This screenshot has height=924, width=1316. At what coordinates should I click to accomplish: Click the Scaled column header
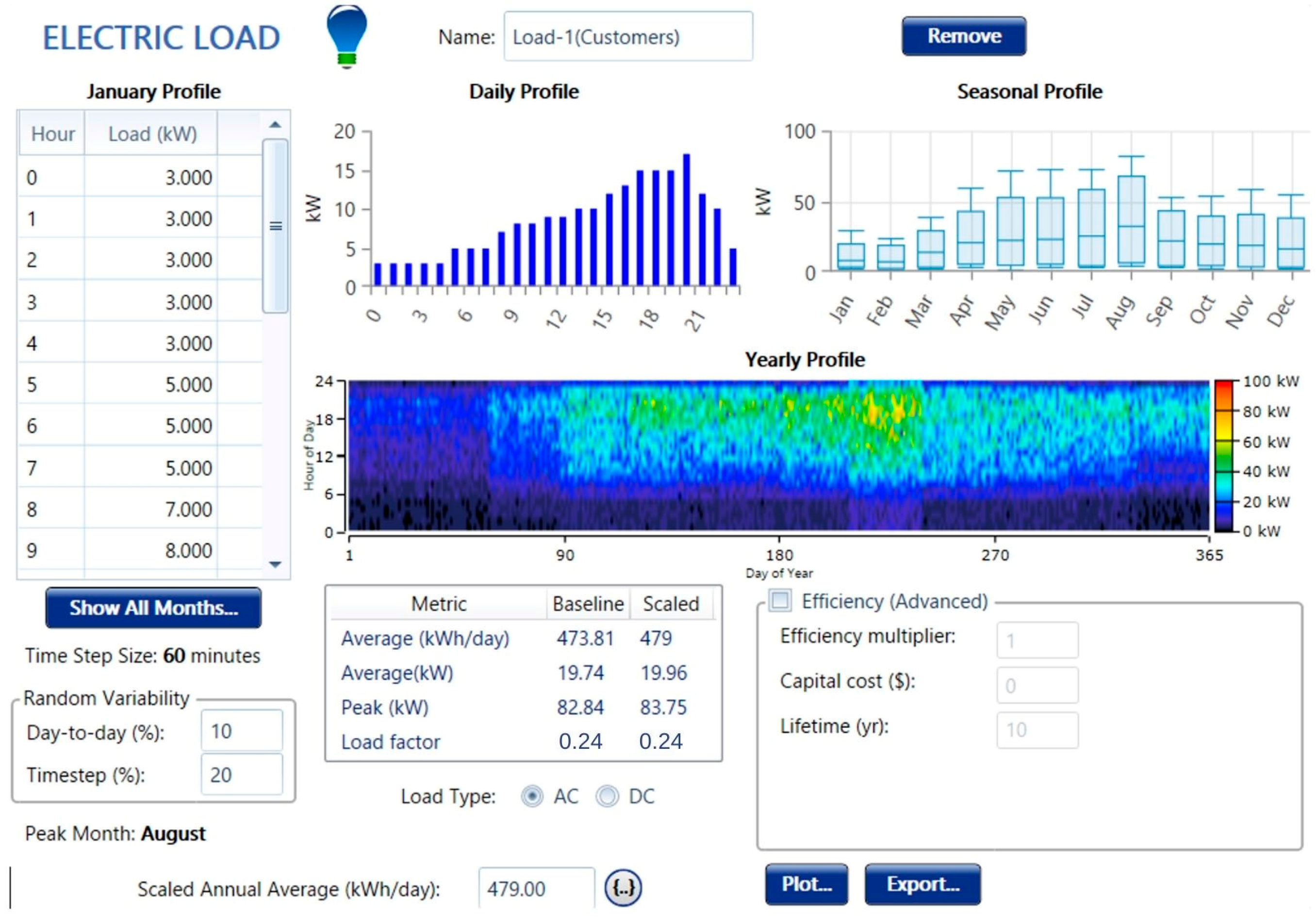click(671, 604)
